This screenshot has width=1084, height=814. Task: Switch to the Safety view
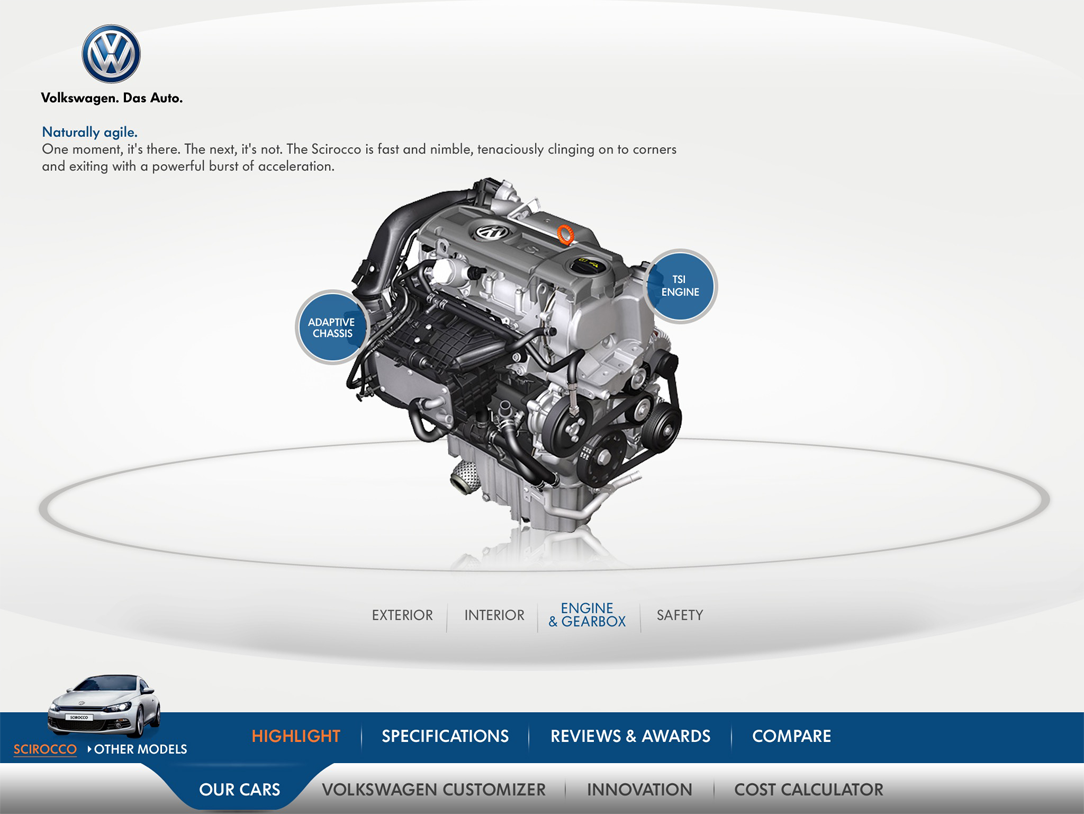[680, 615]
